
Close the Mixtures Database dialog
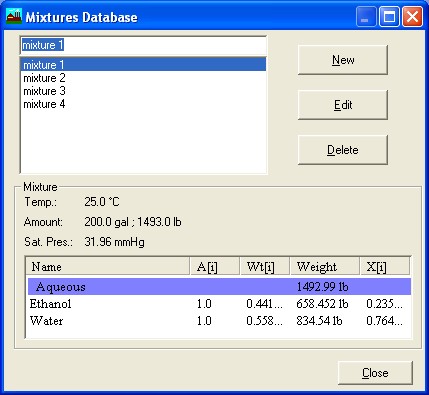pos(375,373)
